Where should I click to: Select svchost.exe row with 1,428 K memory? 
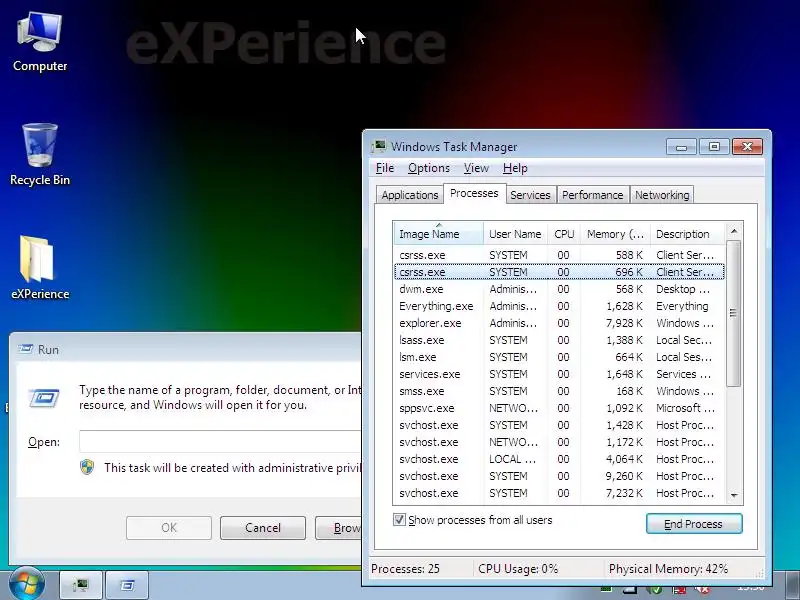coord(559,425)
